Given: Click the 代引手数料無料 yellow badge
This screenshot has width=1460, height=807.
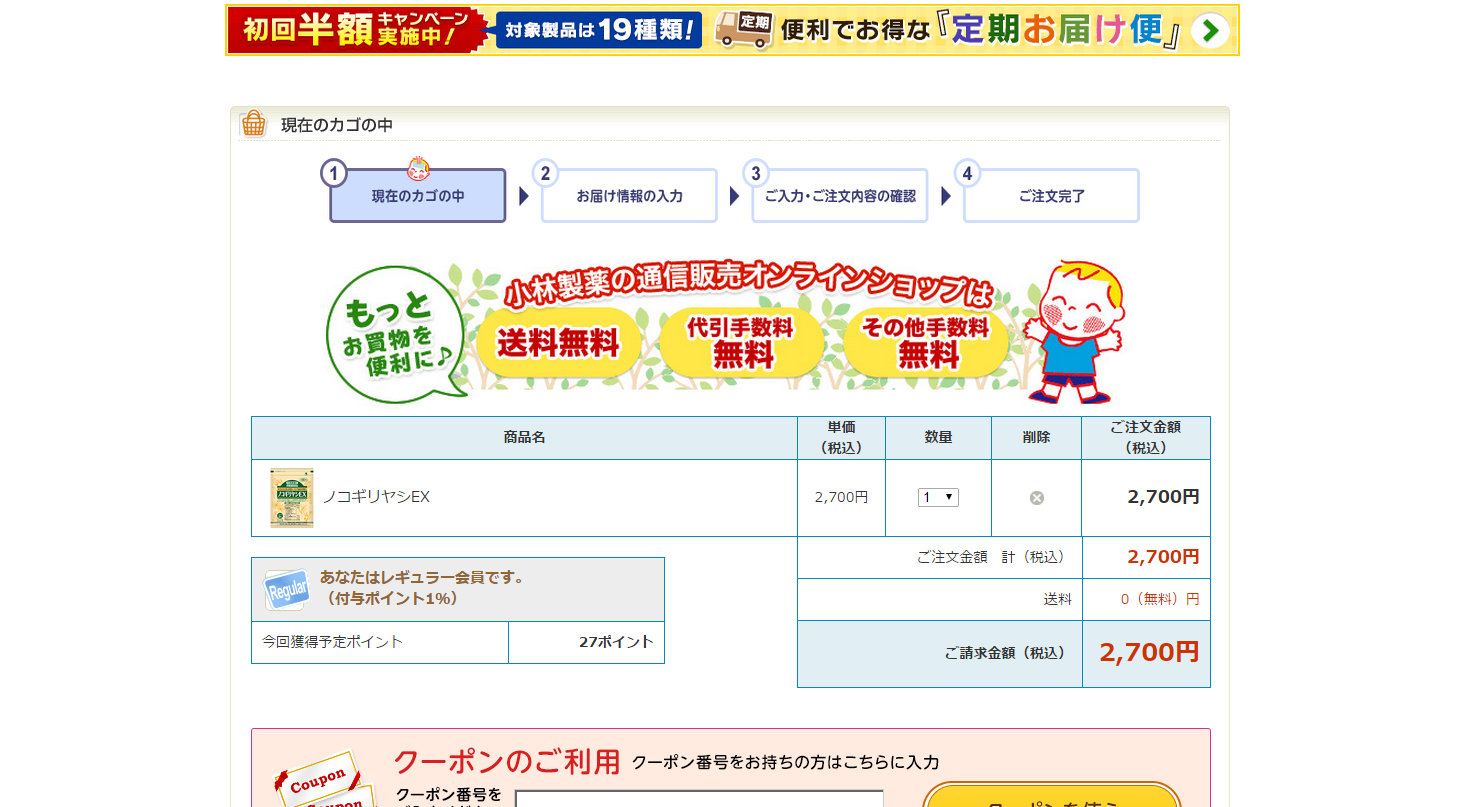Looking at the screenshot, I should (x=741, y=342).
